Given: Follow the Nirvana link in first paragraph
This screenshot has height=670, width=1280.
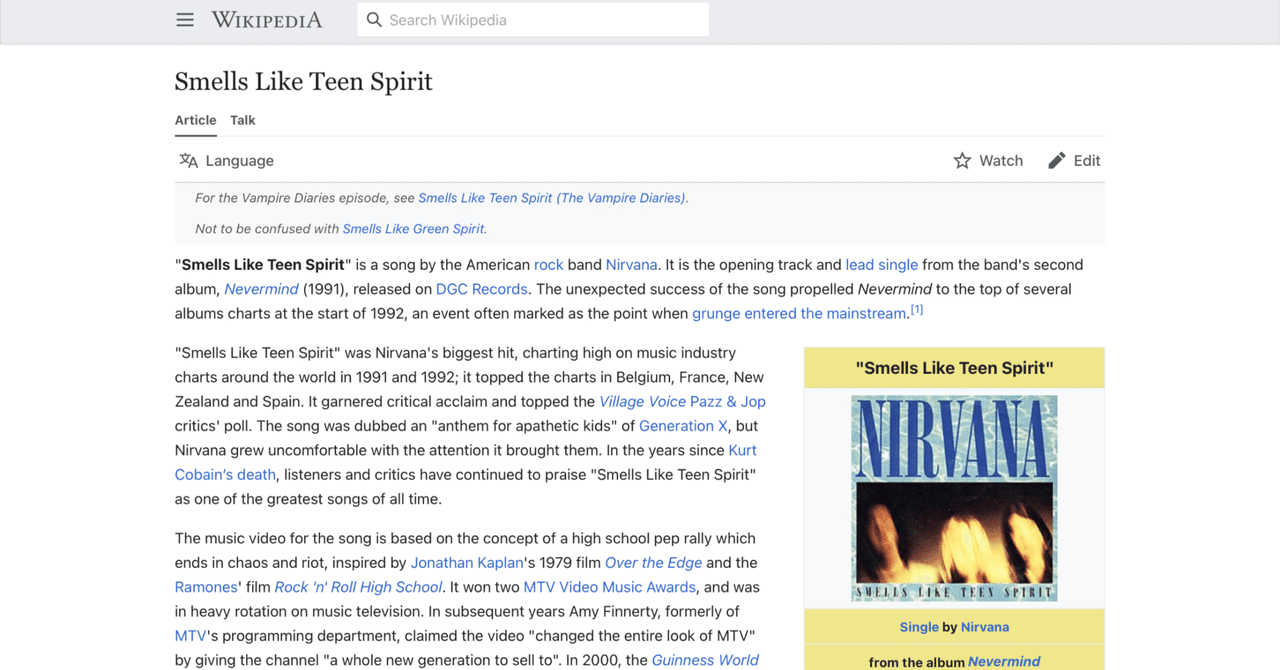Looking at the screenshot, I should [x=632, y=265].
